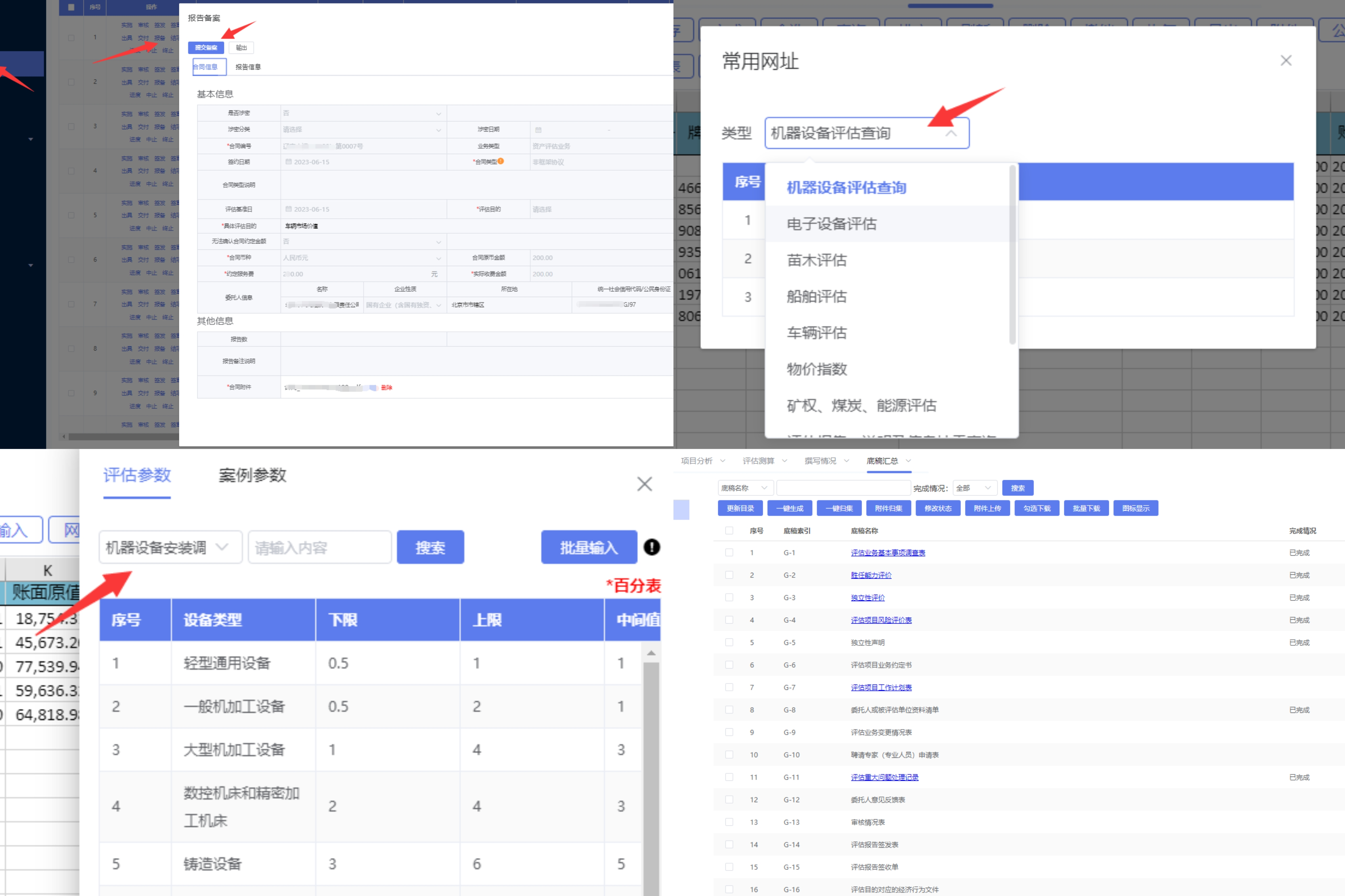Click the 批量输入 button
Screen dimensions: 1345x896
tap(589, 547)
